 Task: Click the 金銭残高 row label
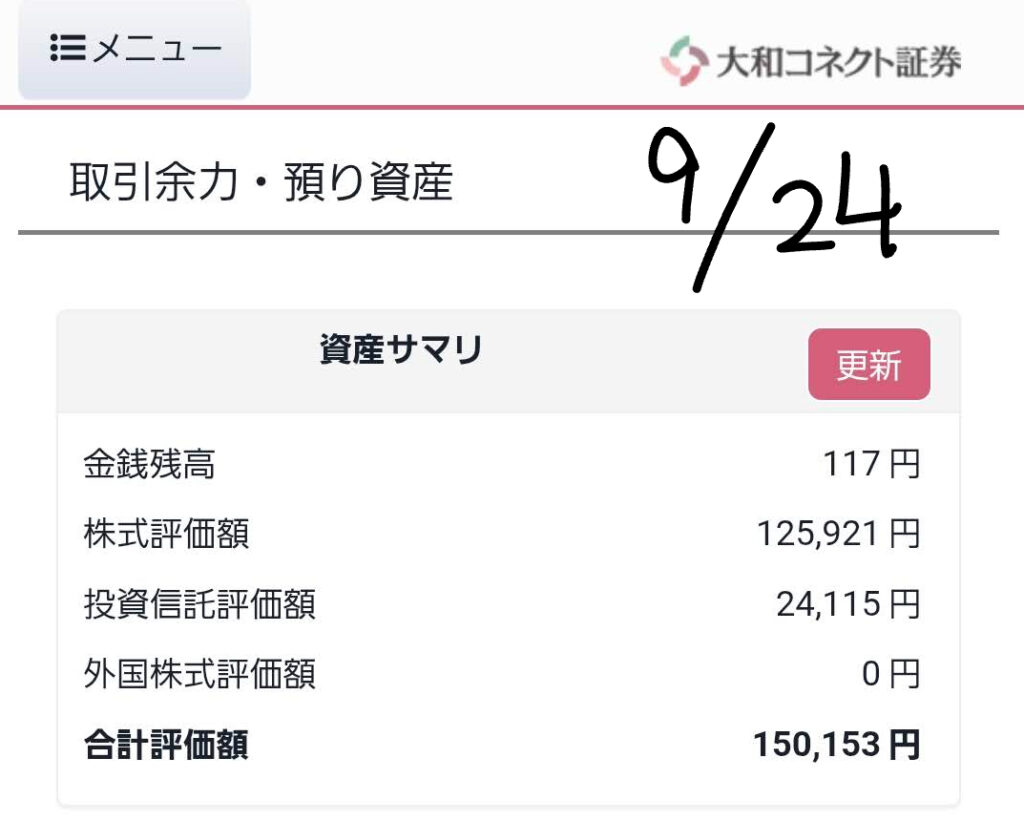point(149,464)
